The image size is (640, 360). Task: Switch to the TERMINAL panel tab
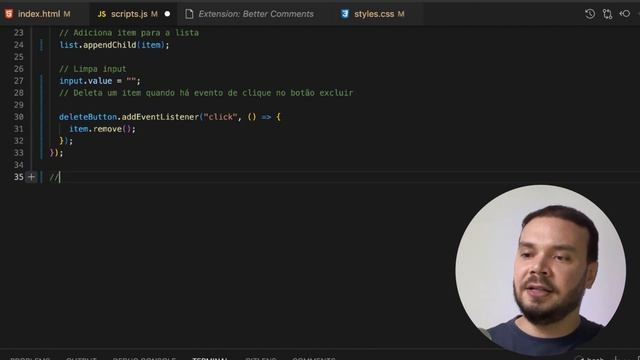coord(210,358)
